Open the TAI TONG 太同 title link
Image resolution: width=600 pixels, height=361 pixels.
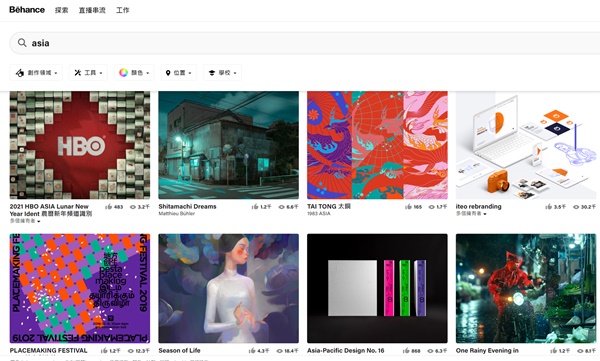click(x=329, y=207)
